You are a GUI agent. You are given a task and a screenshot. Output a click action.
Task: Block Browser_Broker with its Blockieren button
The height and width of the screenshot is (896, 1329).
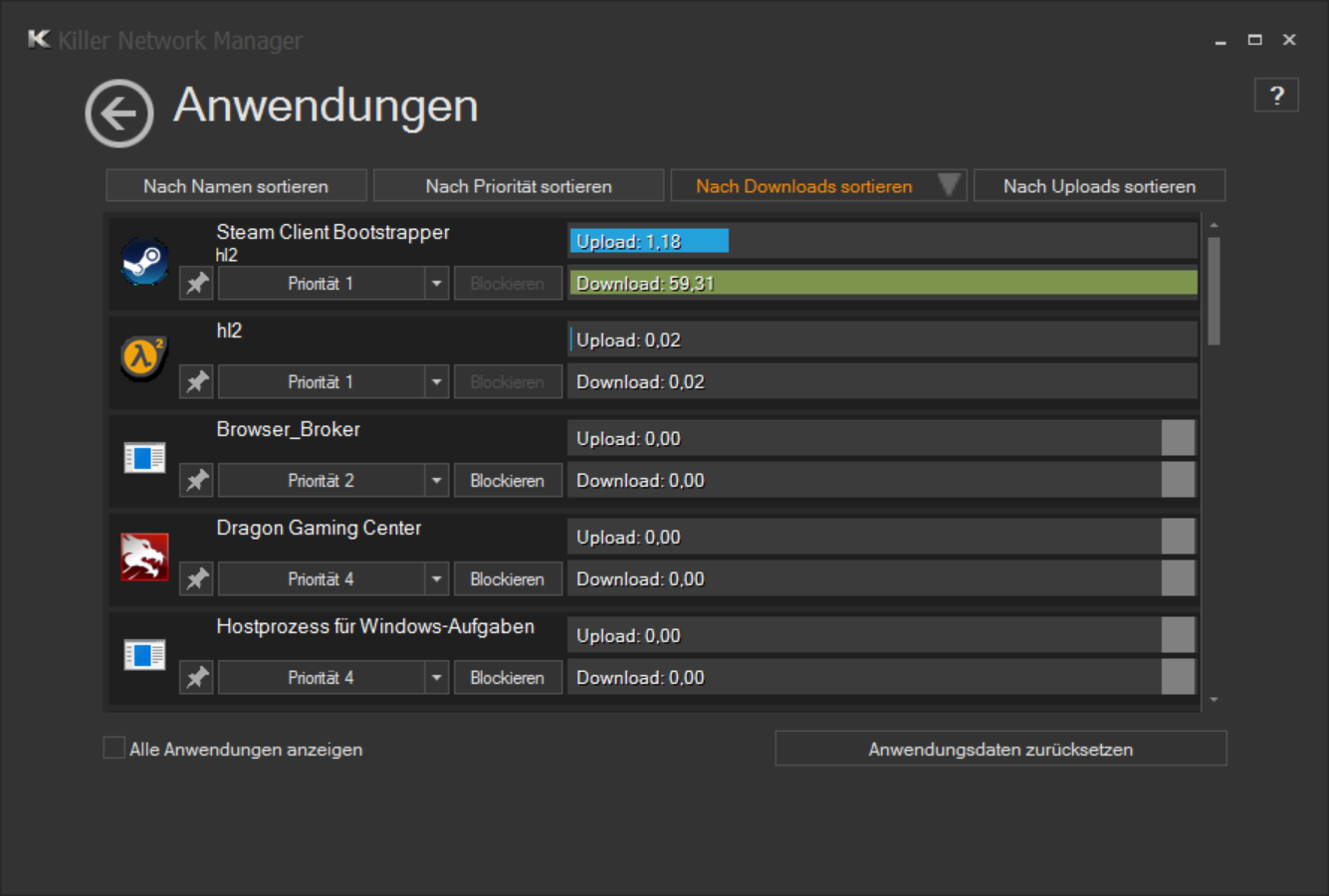coord(508,481)
